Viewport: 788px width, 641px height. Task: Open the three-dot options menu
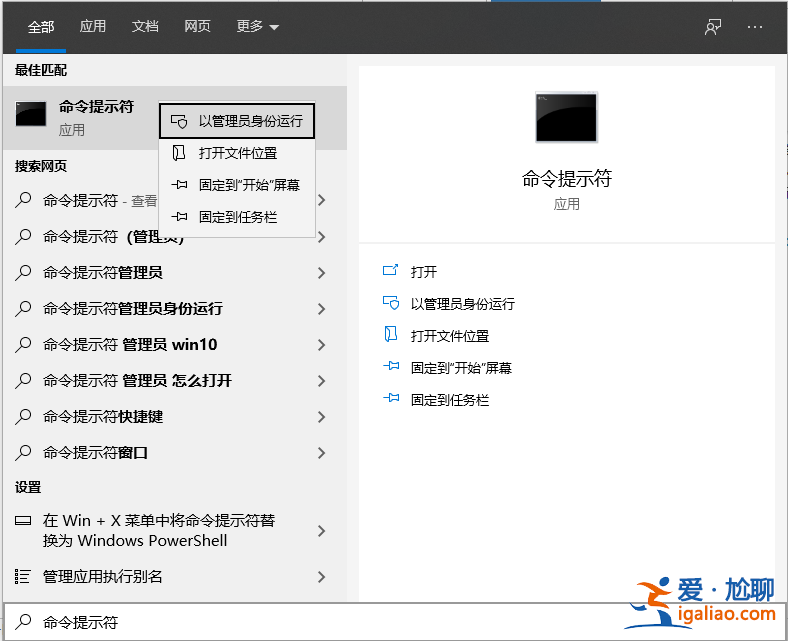[755, 27]
